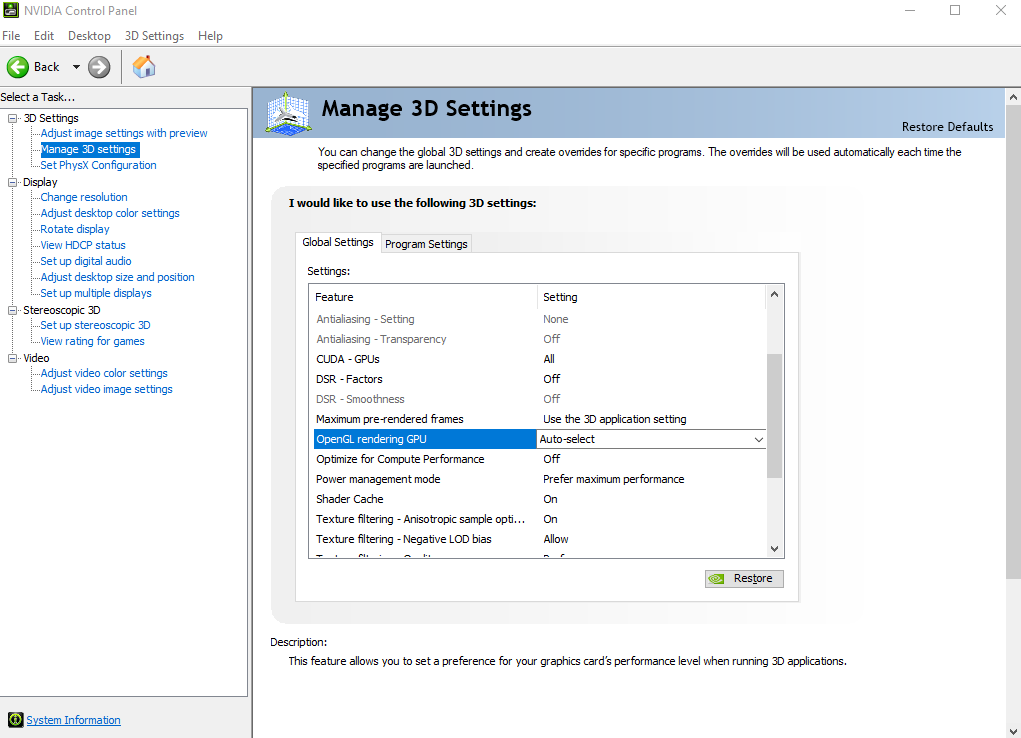Screen dimensions: 1021x738
Task: Click the System Information icon
Action: tap(16, 720)
